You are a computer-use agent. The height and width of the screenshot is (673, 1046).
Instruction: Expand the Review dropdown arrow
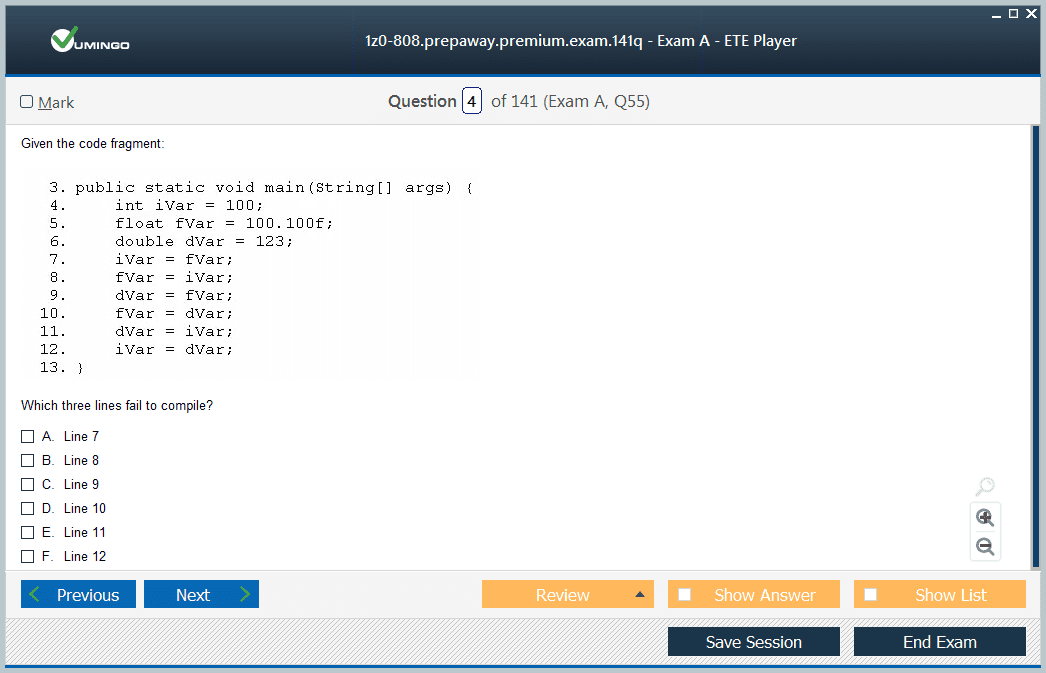[x=640, y=595]
